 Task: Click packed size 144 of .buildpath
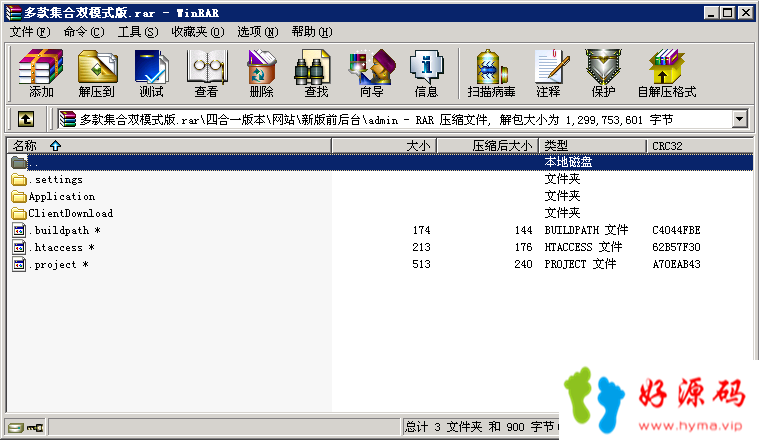click(523, 230)
